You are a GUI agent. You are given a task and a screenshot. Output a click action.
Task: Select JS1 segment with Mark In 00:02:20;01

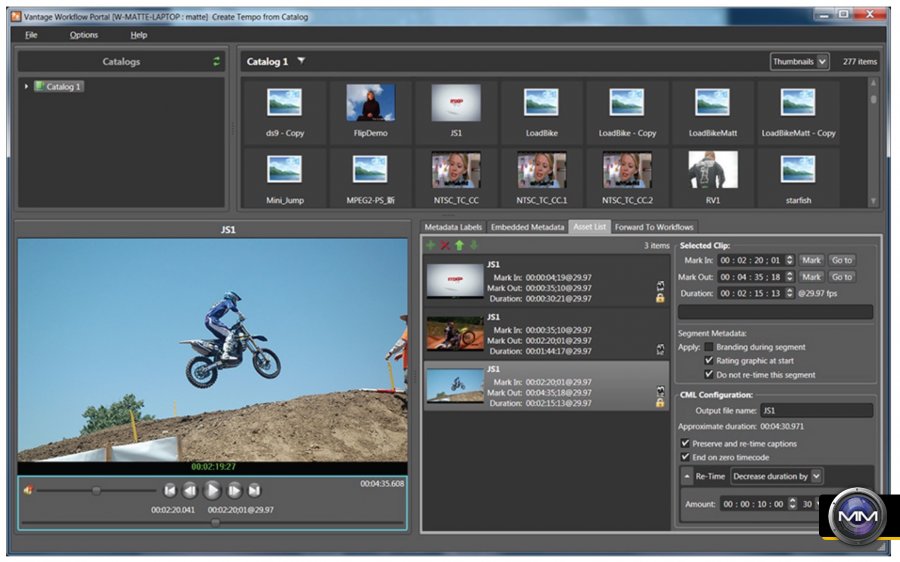pos(546,386)
